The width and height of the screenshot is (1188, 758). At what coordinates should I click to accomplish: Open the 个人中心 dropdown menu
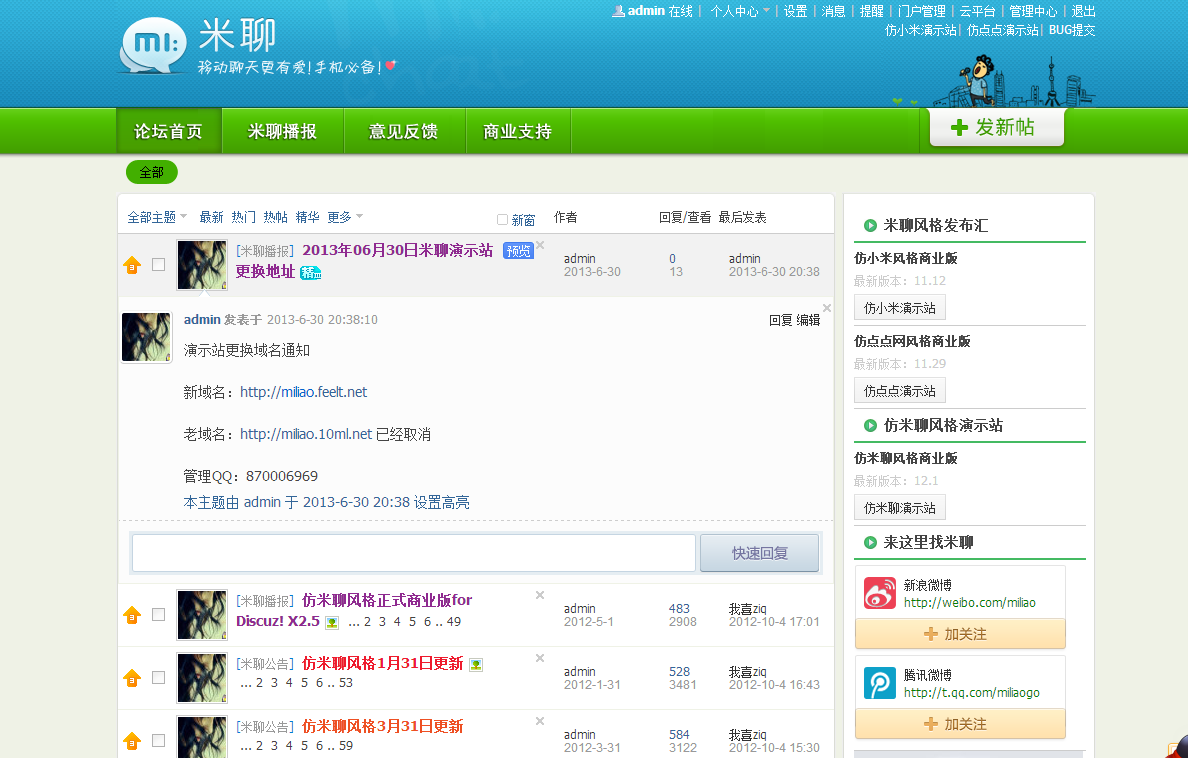(739, 11)
